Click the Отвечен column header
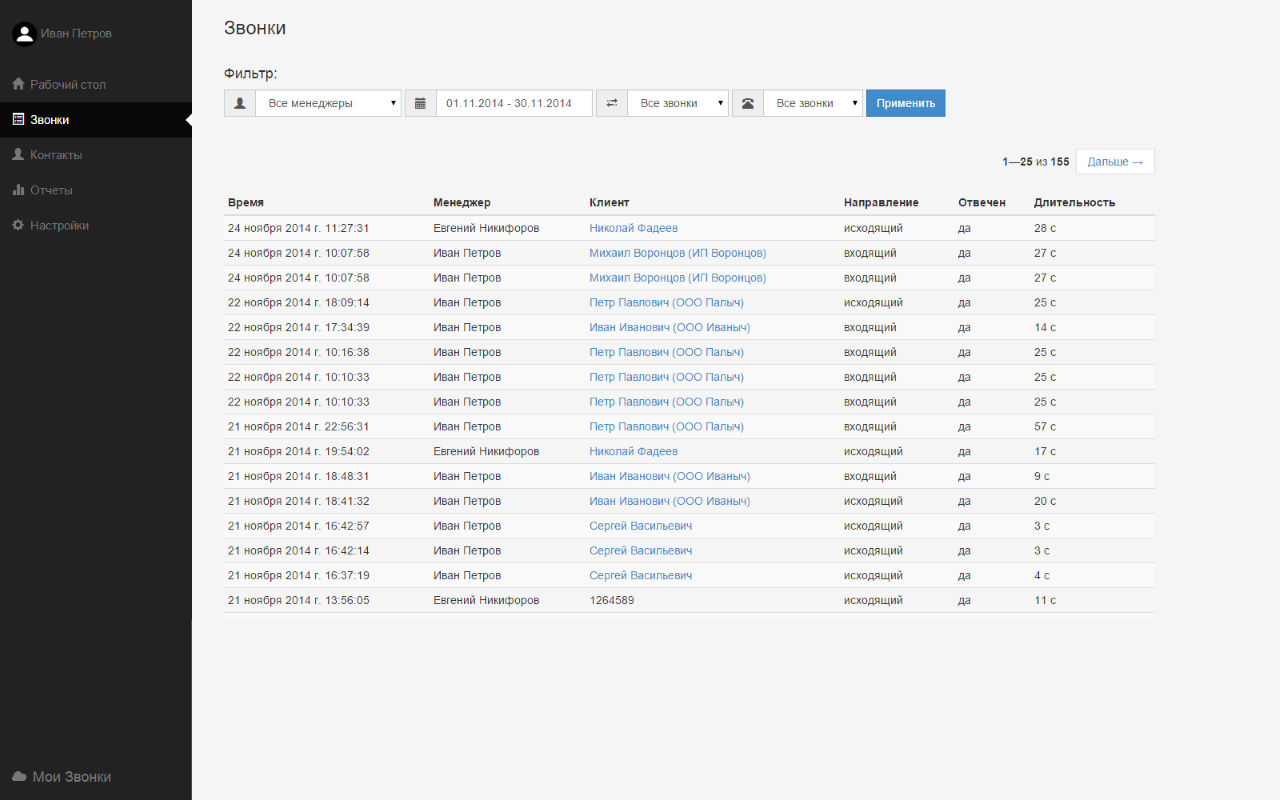The image size is (1280, 800). (x=982, y=202)
